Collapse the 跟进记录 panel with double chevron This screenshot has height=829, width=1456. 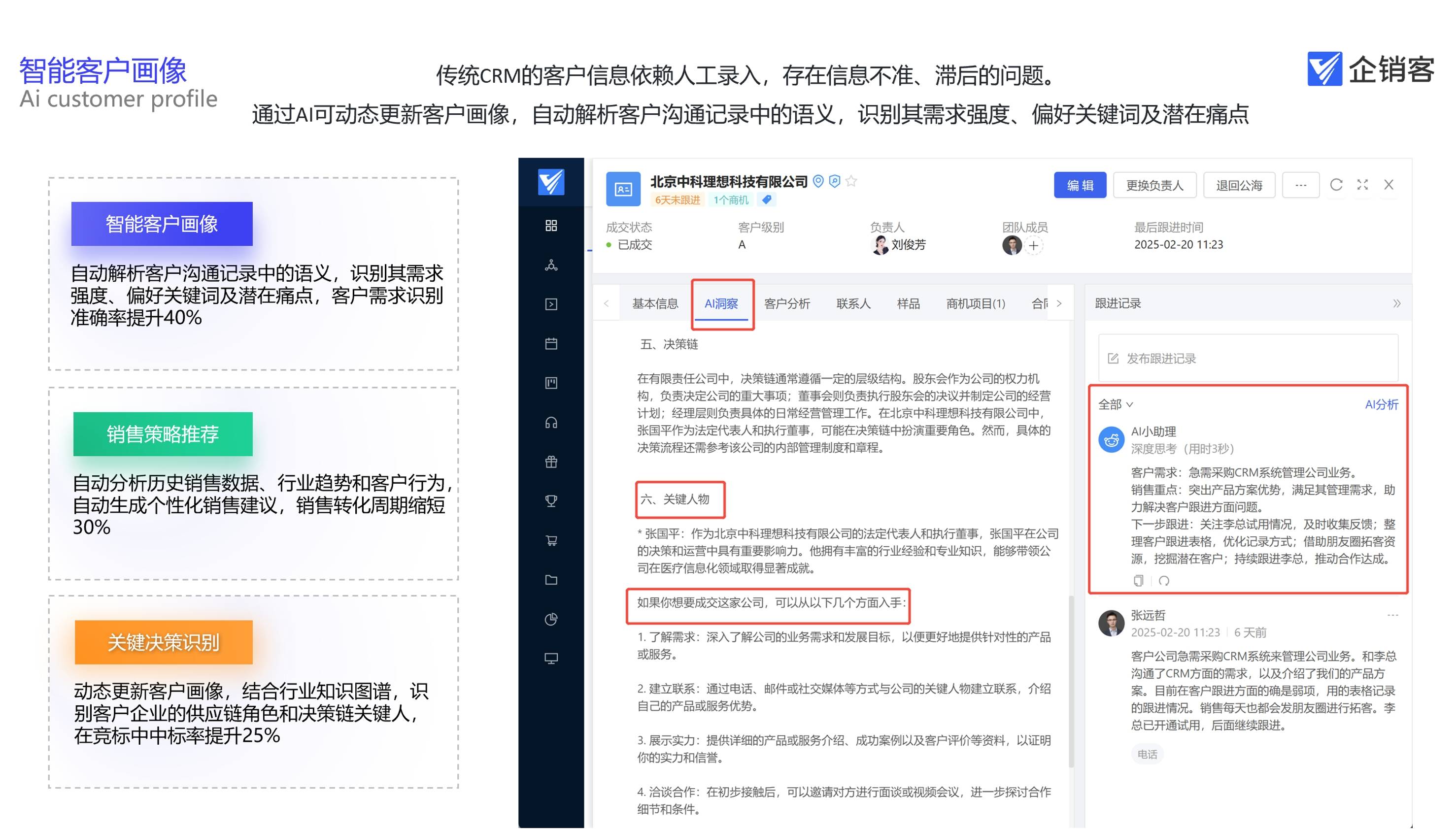tap(1396, 303)
